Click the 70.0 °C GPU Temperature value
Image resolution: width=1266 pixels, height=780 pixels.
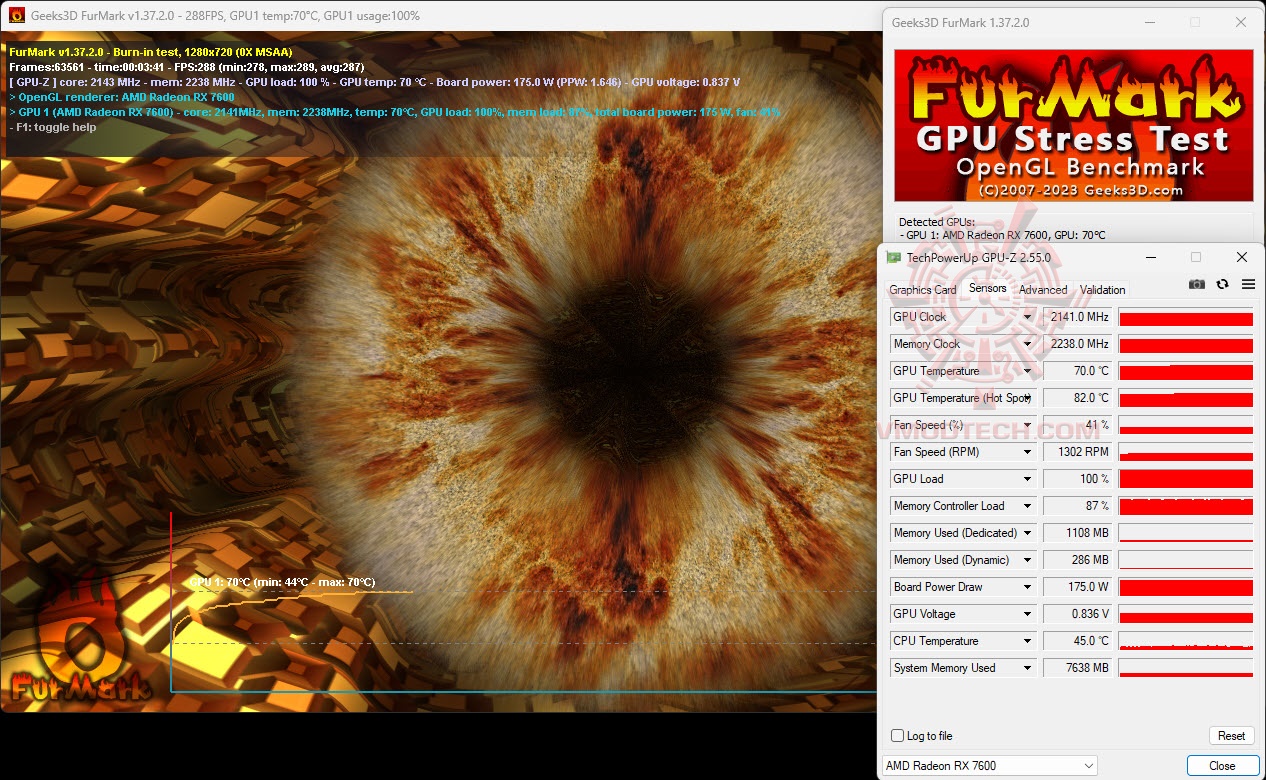point(1078,371)
